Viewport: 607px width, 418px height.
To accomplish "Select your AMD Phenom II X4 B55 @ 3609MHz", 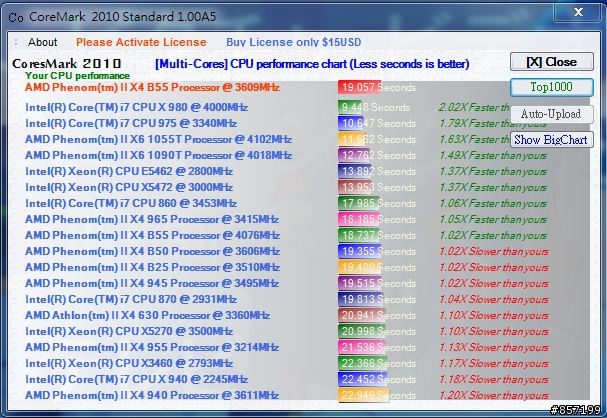I will tap(152, 87).
